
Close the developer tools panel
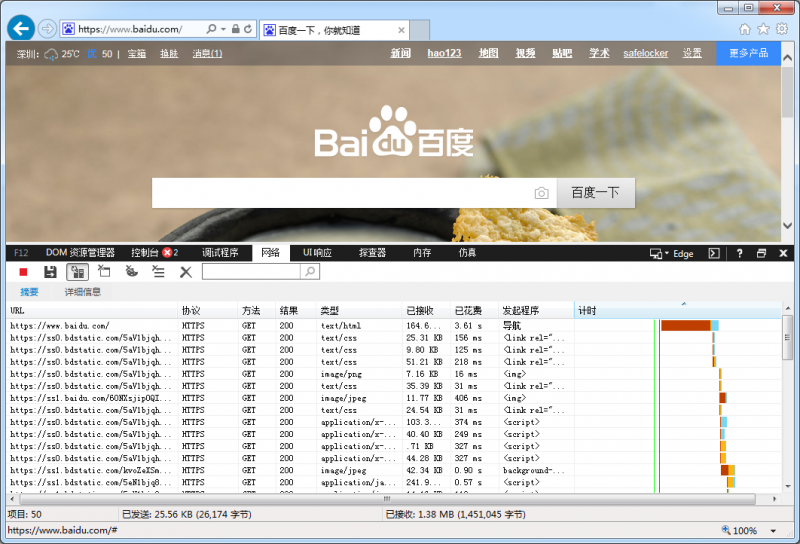[783, 253]
